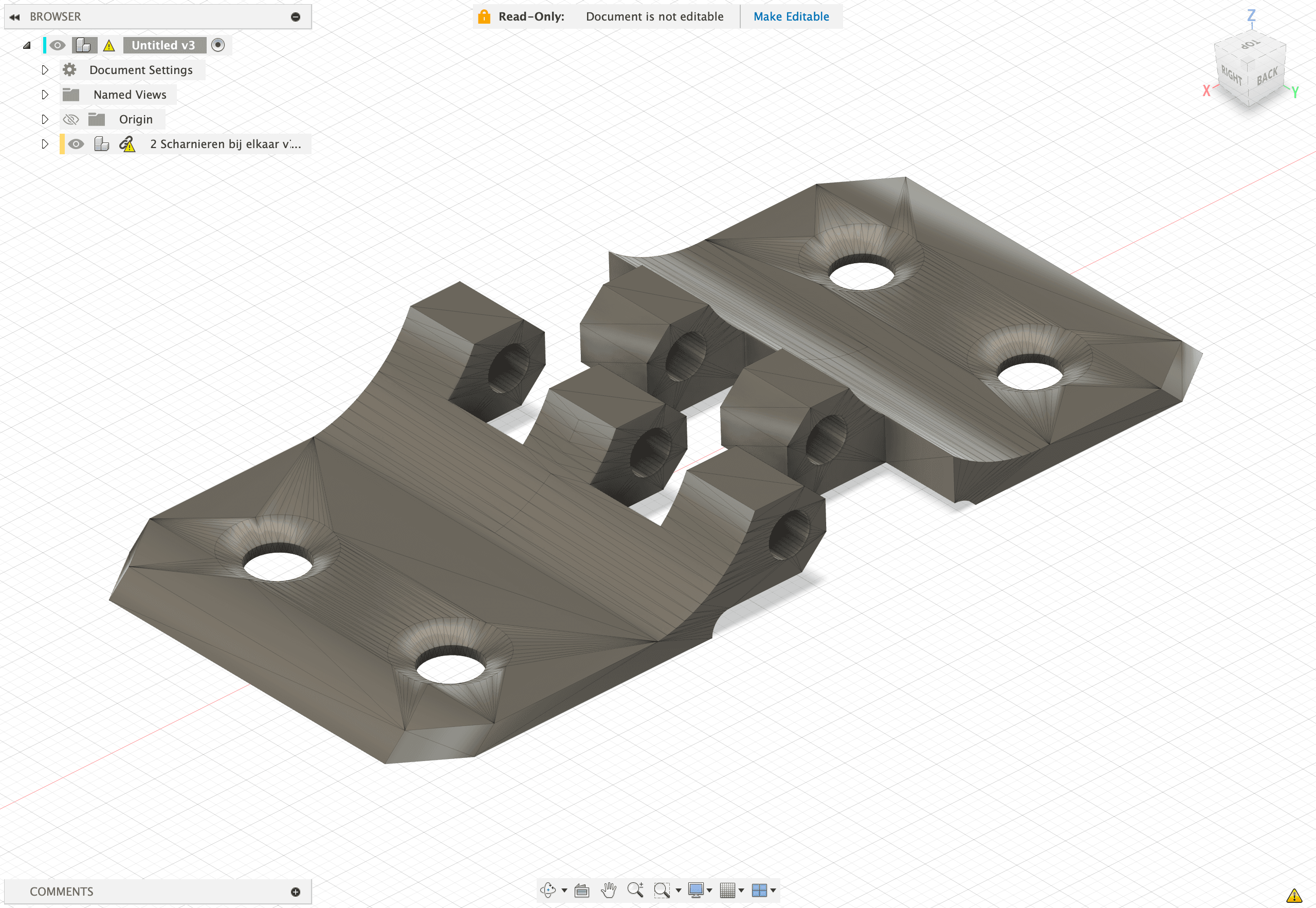Open the Orbit tool options arrow
Viewport: 1316px width, 908px height.
tap(564, 891)
